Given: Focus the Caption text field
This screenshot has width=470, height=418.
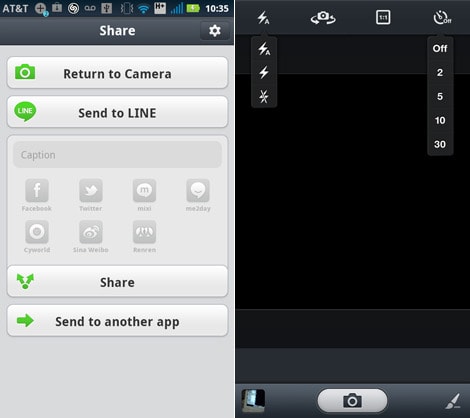Looking at the screenshot, I should (117, 155).
